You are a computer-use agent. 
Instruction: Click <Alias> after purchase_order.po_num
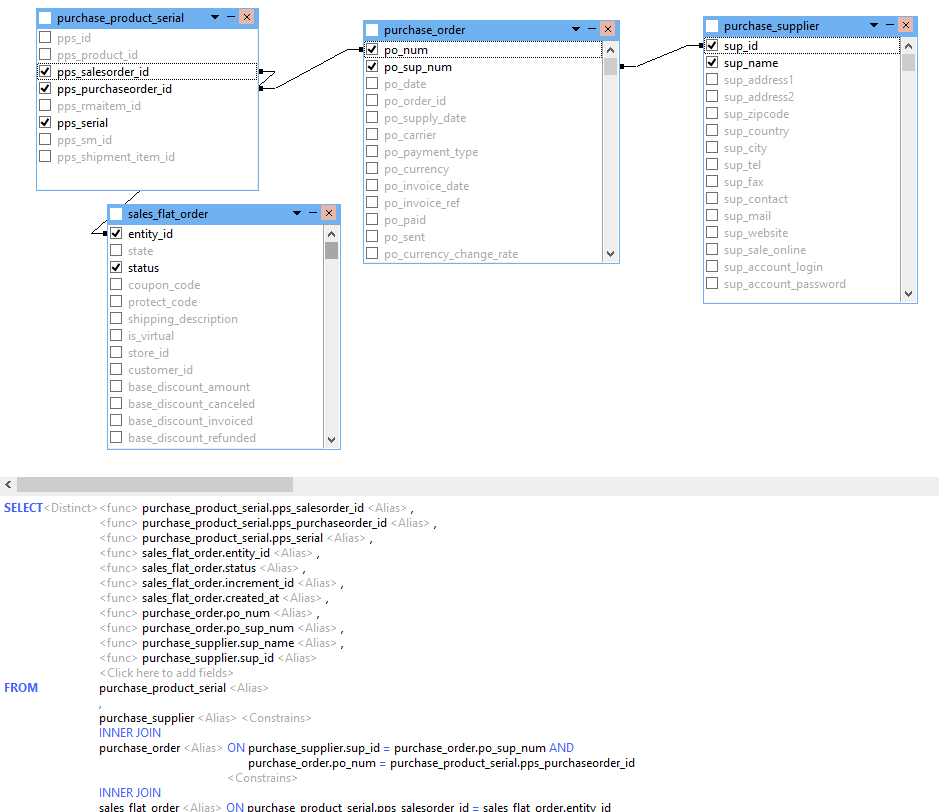pyautogui.click(x=293, y=613)
